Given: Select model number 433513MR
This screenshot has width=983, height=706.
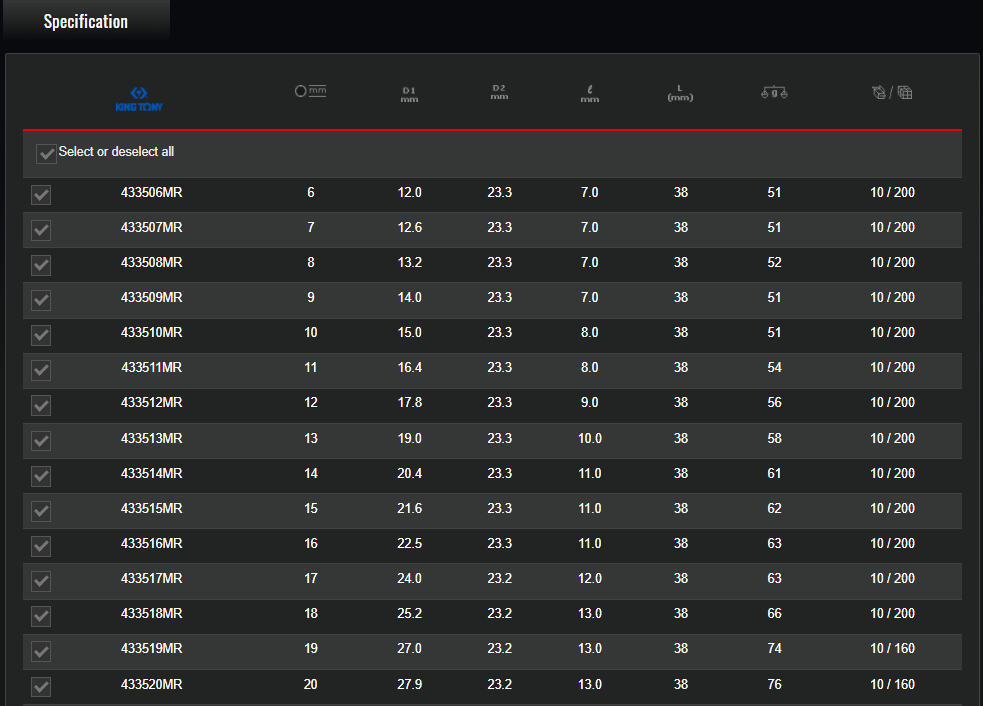Looking at the screenshot, I should coord(152,439).
